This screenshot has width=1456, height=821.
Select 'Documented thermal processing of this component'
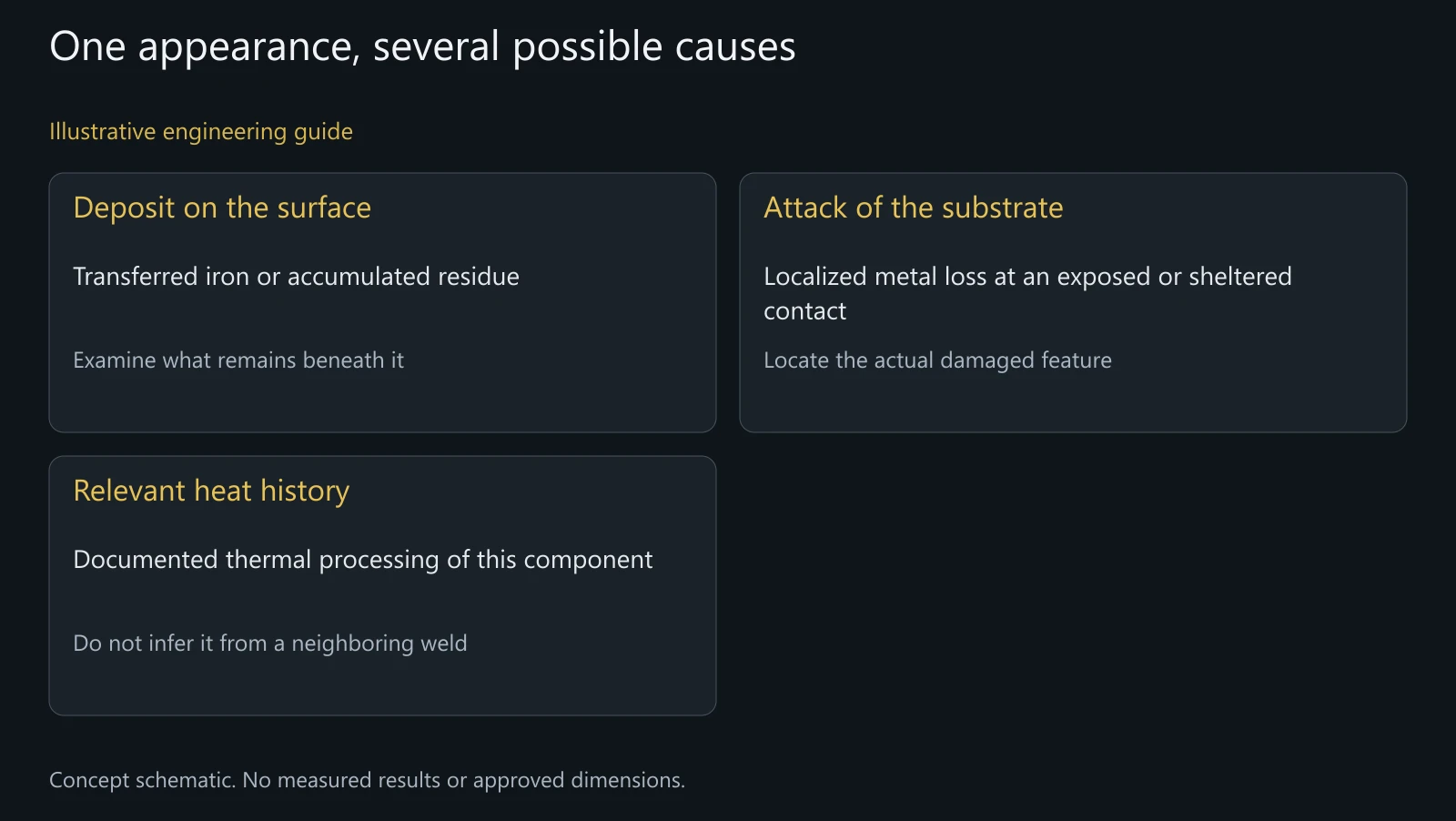[363, 560]
